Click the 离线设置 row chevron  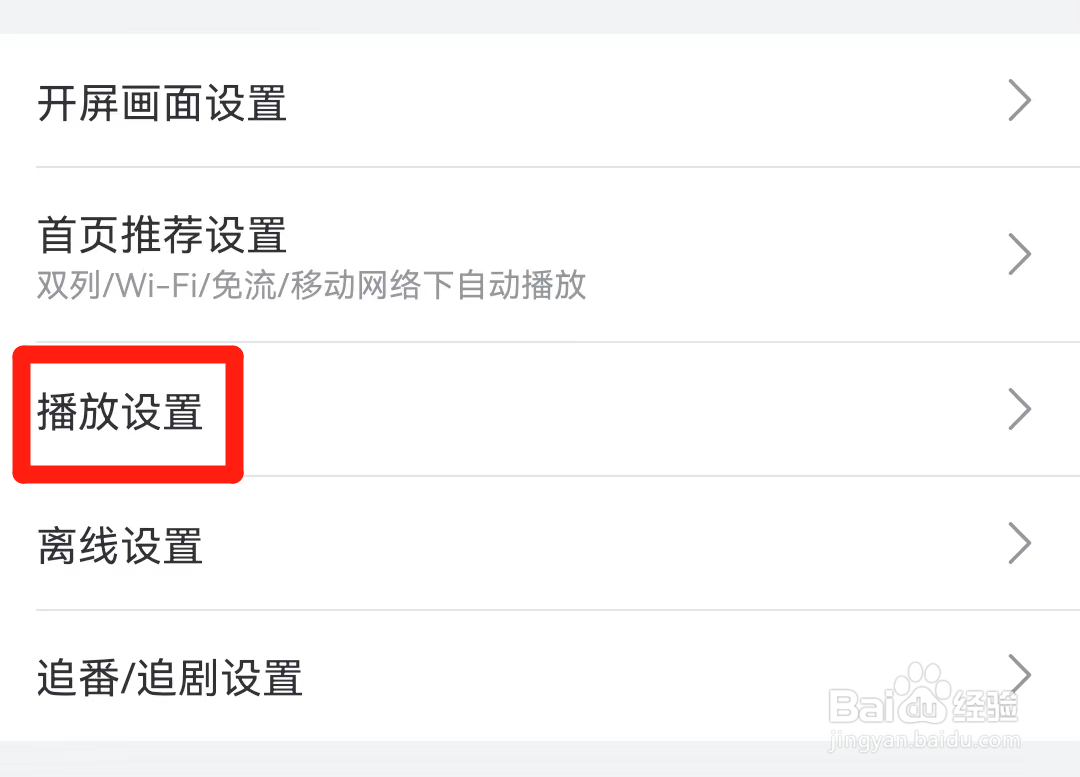(1019, 543)
